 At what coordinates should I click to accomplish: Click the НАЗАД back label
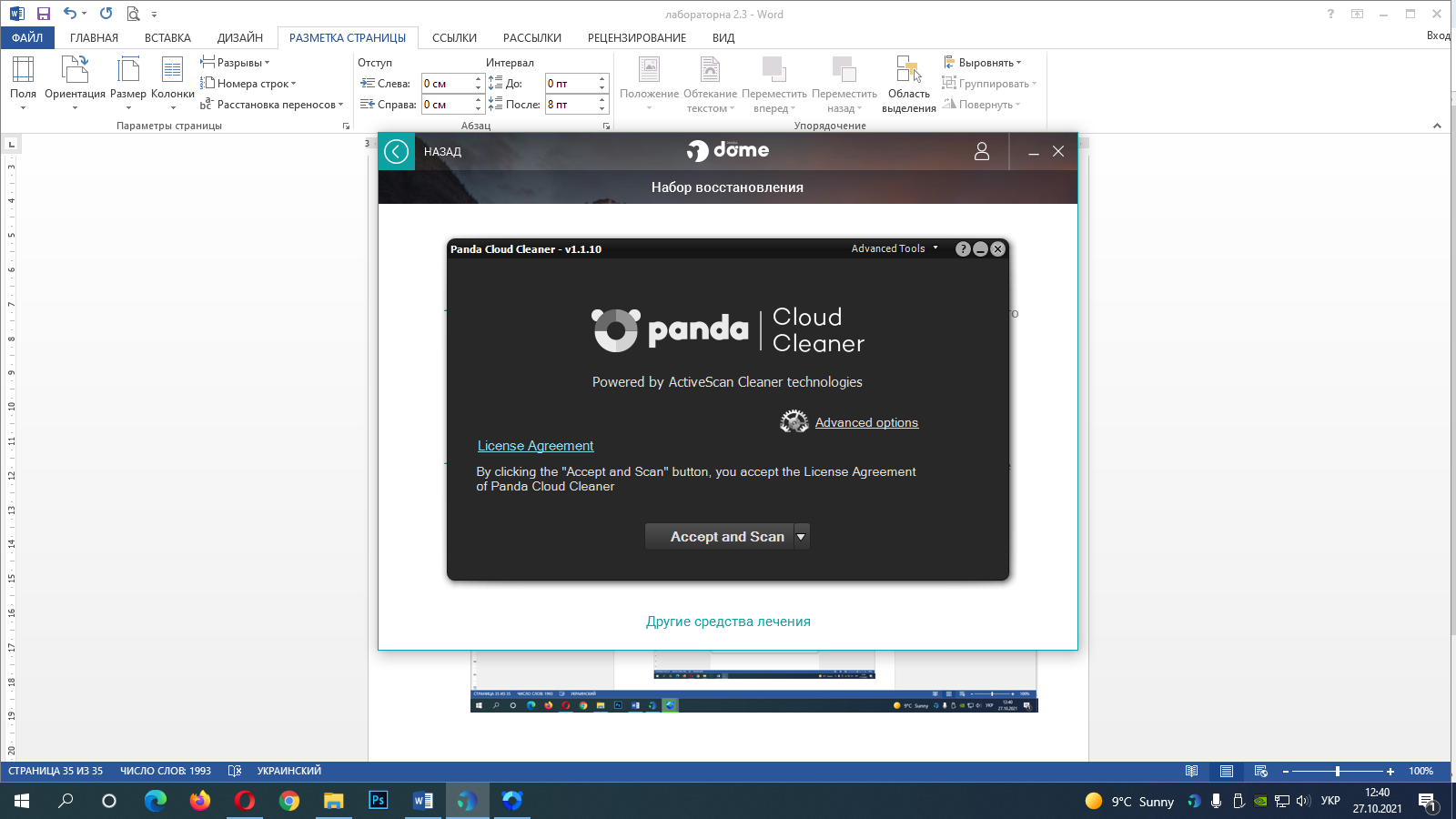coord(442,152)
